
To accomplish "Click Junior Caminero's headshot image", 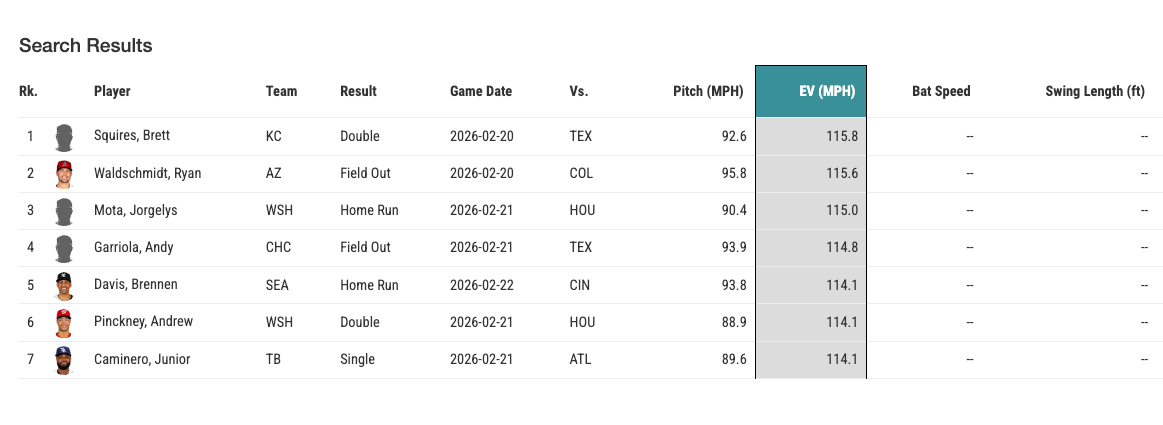I will 65,359.
